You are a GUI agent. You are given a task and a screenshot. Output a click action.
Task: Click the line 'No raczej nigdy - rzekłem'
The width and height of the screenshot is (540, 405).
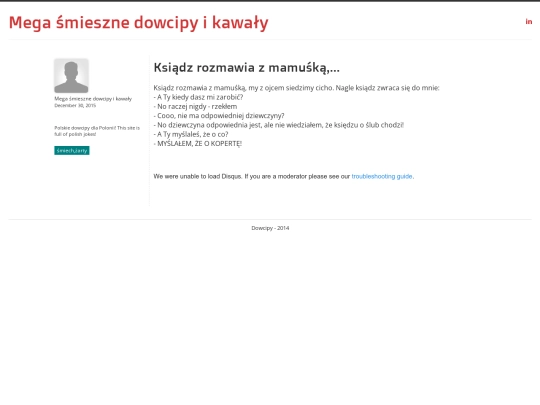[x=195, y=106]
